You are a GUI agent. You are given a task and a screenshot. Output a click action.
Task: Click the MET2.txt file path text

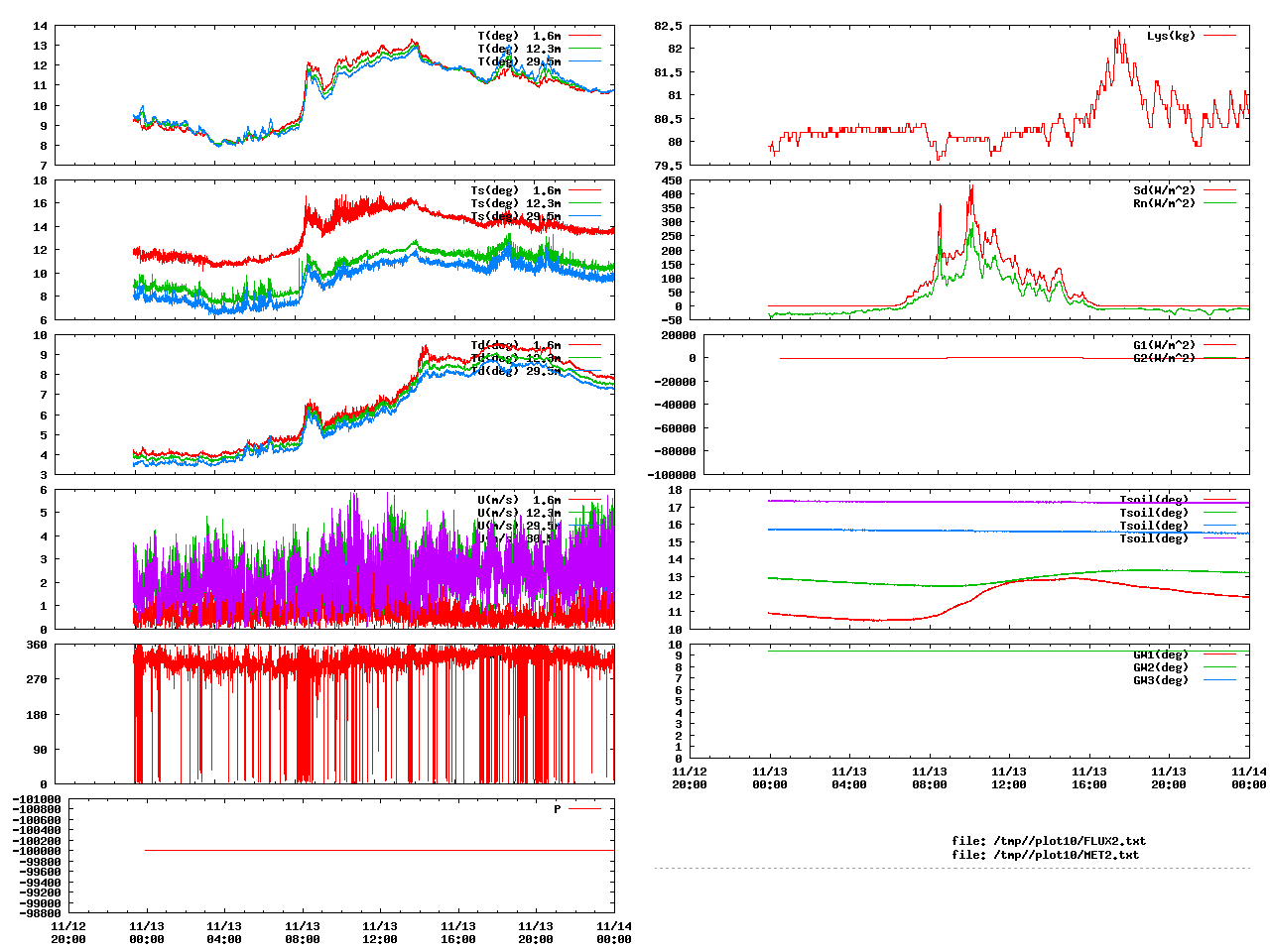pyautogui.click(x=1045, y=855)
